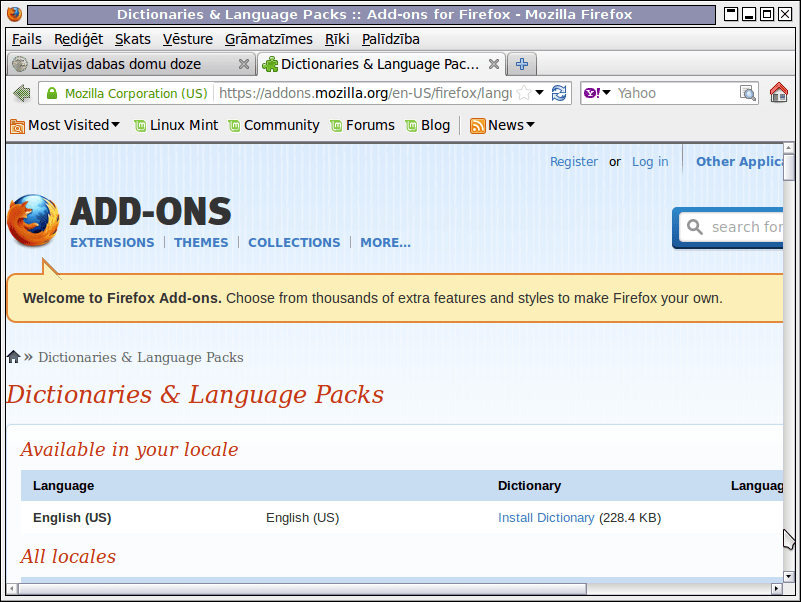The width and height of the screenshot is (801, 602).
Task: Click the magnifier search button in Yahoo box
Action: coord(748,93)
